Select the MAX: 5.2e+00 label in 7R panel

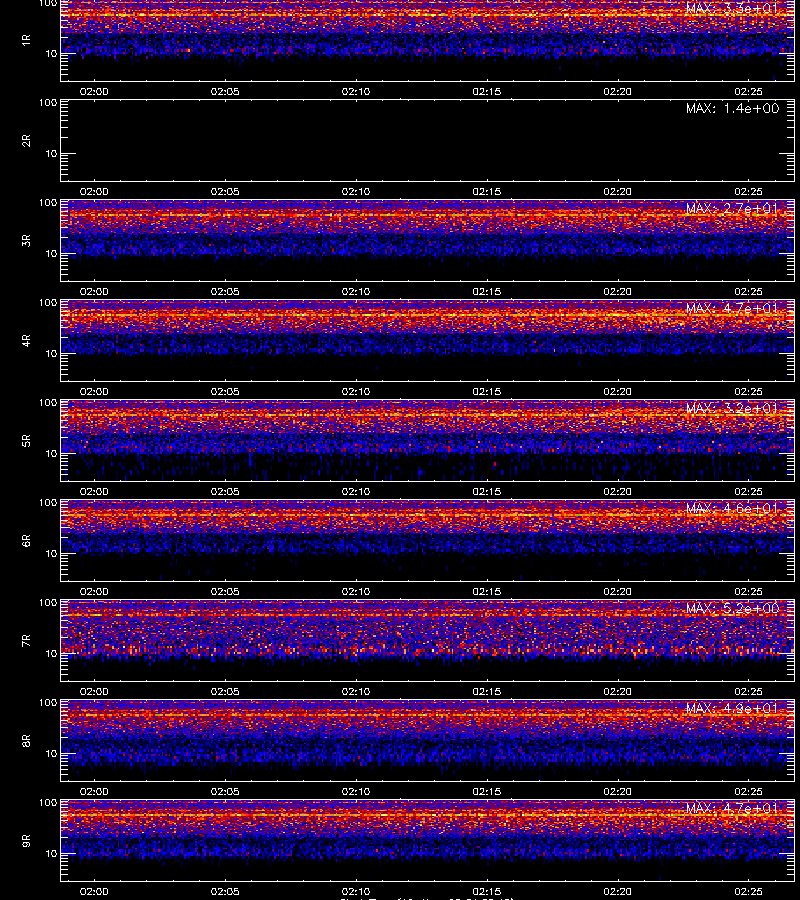point(732,608)
